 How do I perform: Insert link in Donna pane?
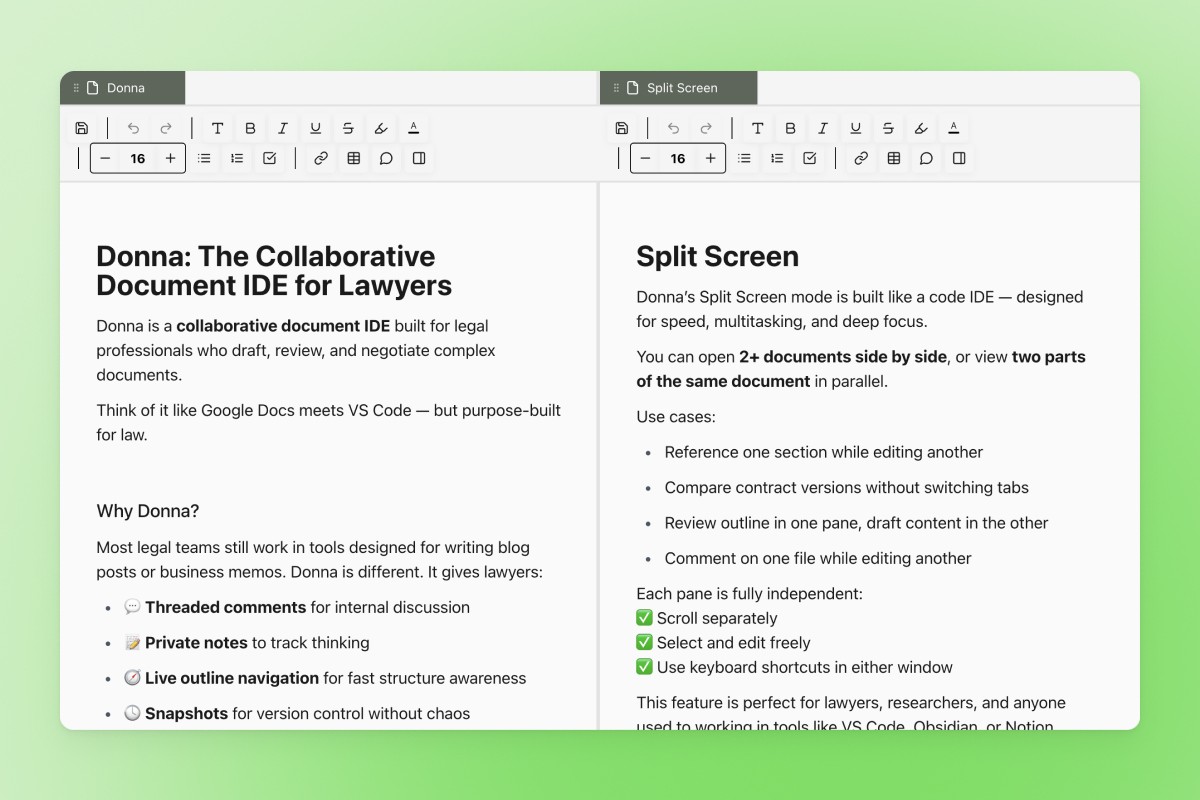pyautogui.click(x=321, y=158)
